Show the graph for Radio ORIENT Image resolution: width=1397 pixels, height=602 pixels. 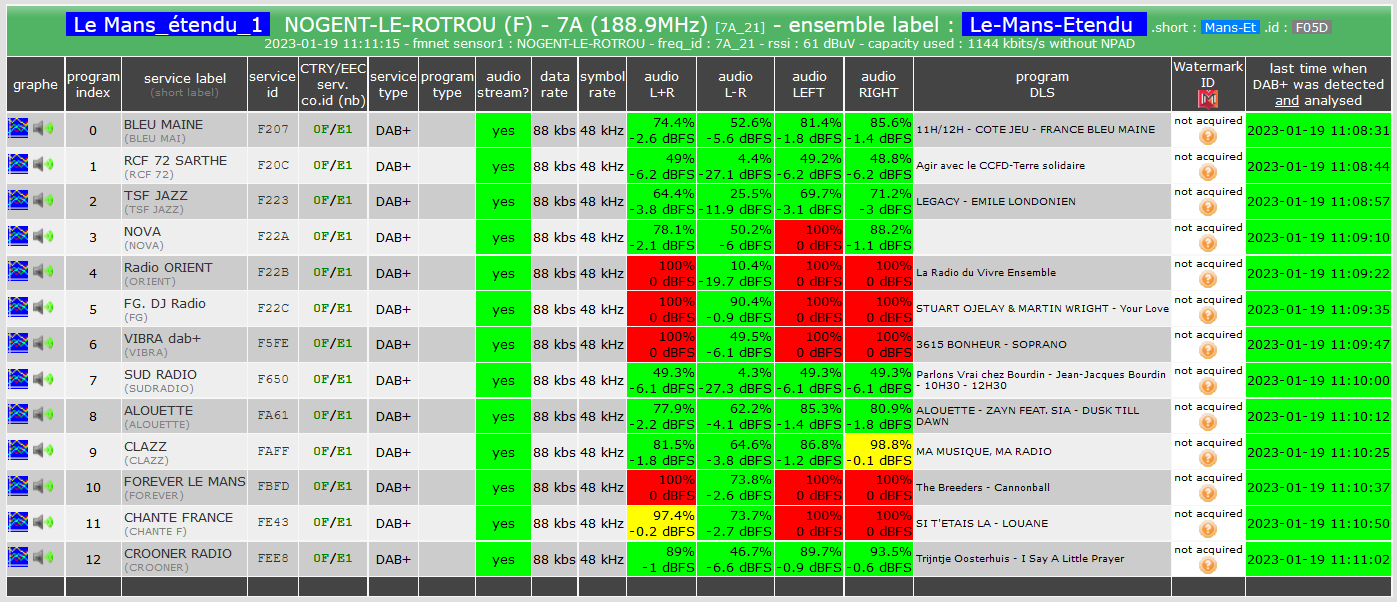coord(18,272)
